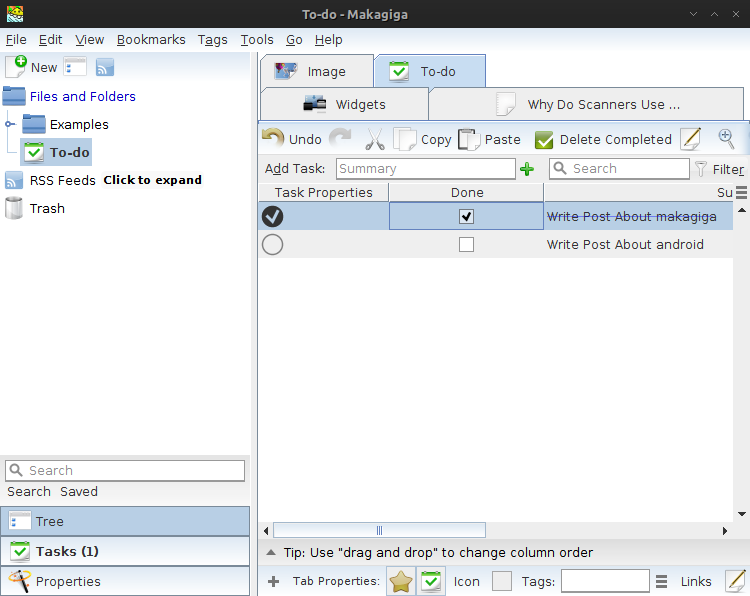Open the tree view icon next to New
This screenshot has height=596, width=750.
coord(75,67)
